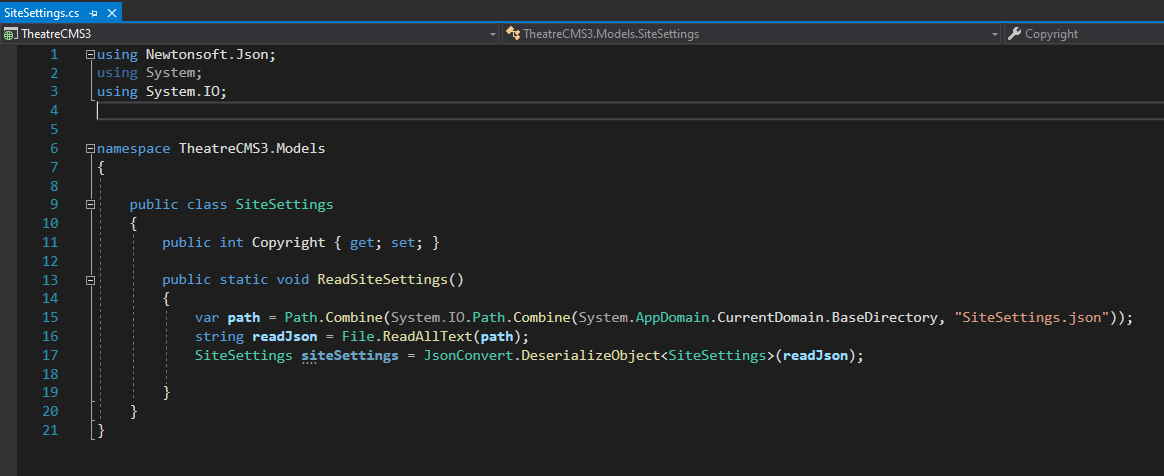Click 'BaseDirectory' on line 15
1164x476 pixels.
tap(885, 318)
